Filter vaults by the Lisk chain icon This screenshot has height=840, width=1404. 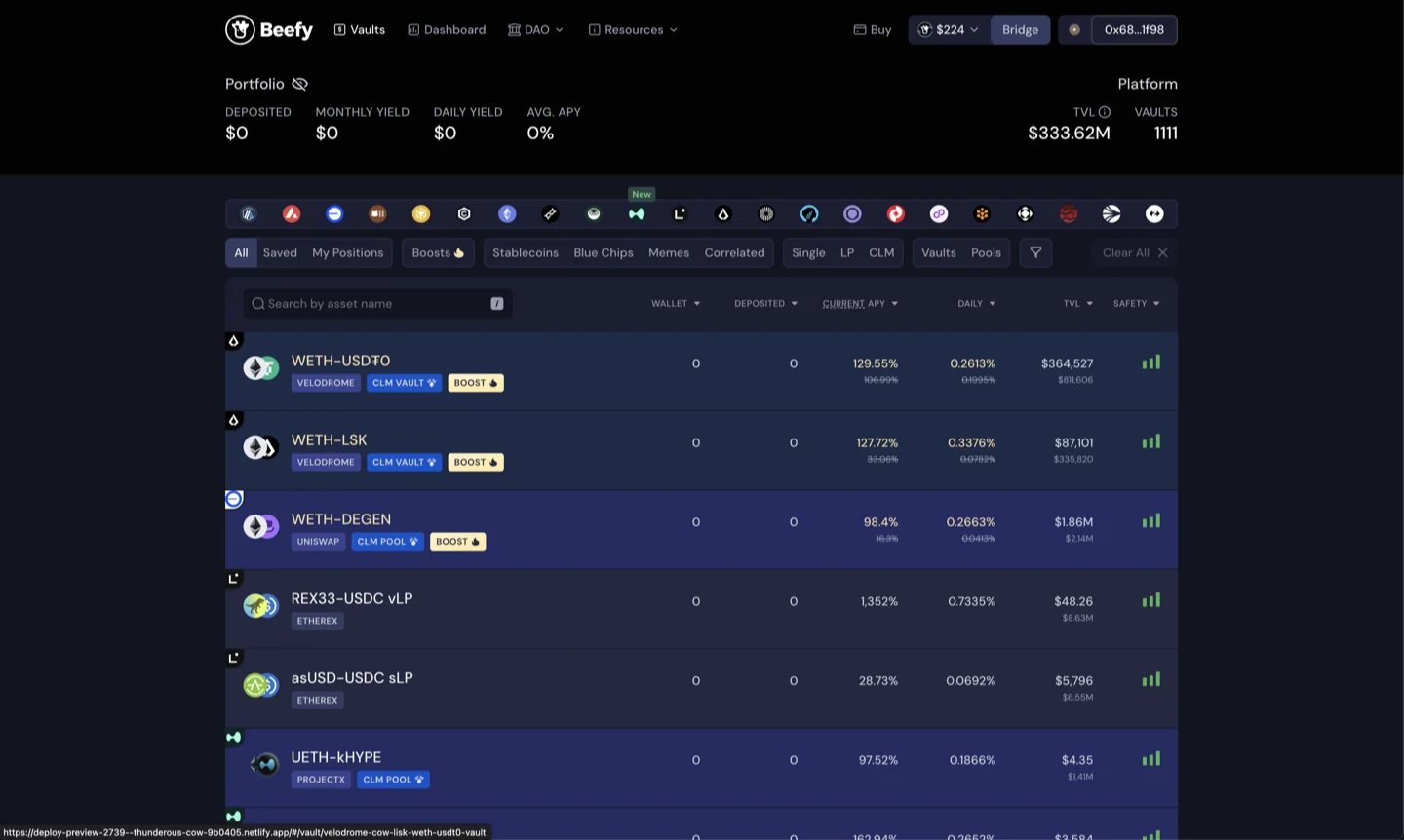point(722,214)
